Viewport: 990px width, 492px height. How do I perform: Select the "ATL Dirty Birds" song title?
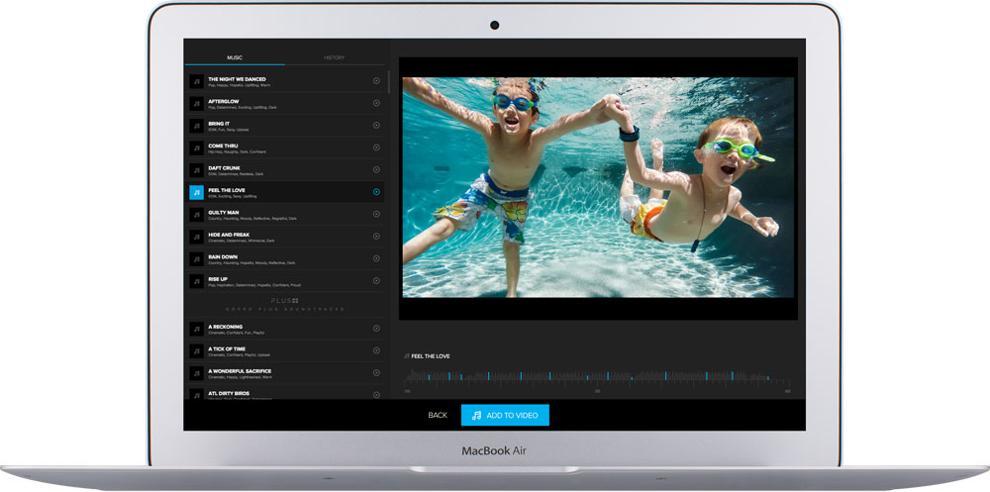229,393
